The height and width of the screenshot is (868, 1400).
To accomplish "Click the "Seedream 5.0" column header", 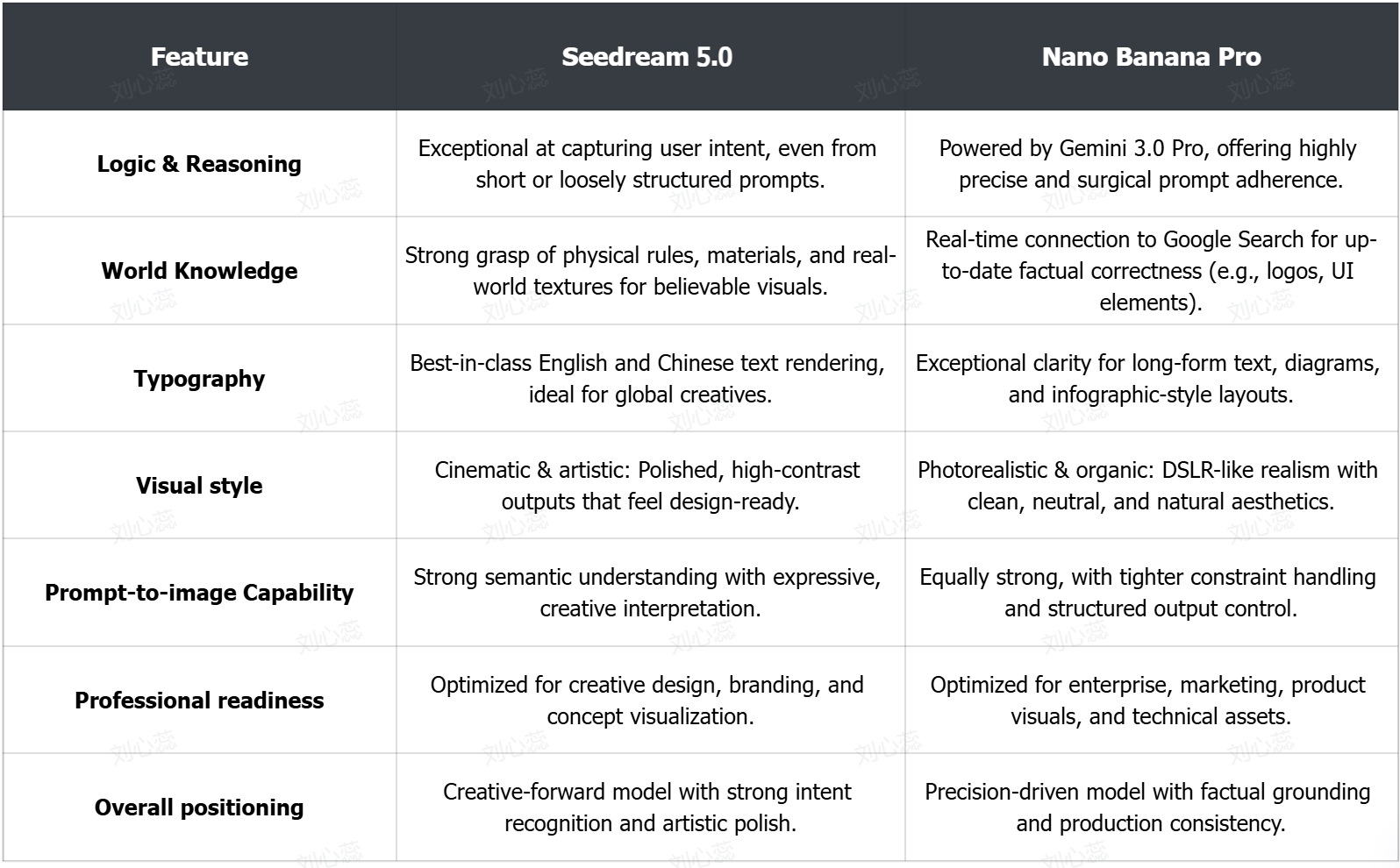I will (647, 57).
